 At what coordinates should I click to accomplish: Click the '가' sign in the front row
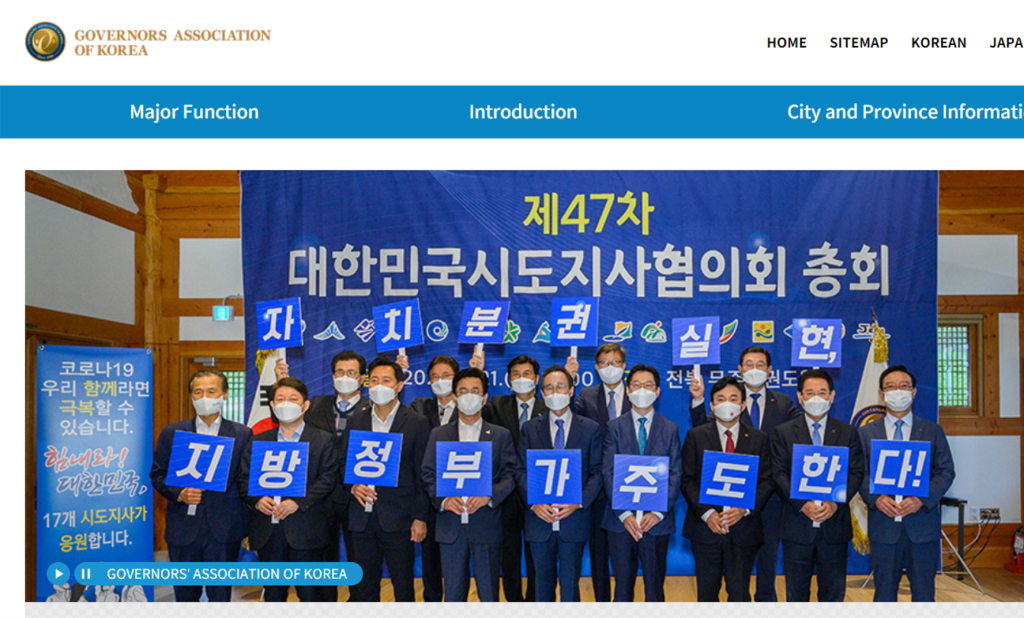pos(554,476)
